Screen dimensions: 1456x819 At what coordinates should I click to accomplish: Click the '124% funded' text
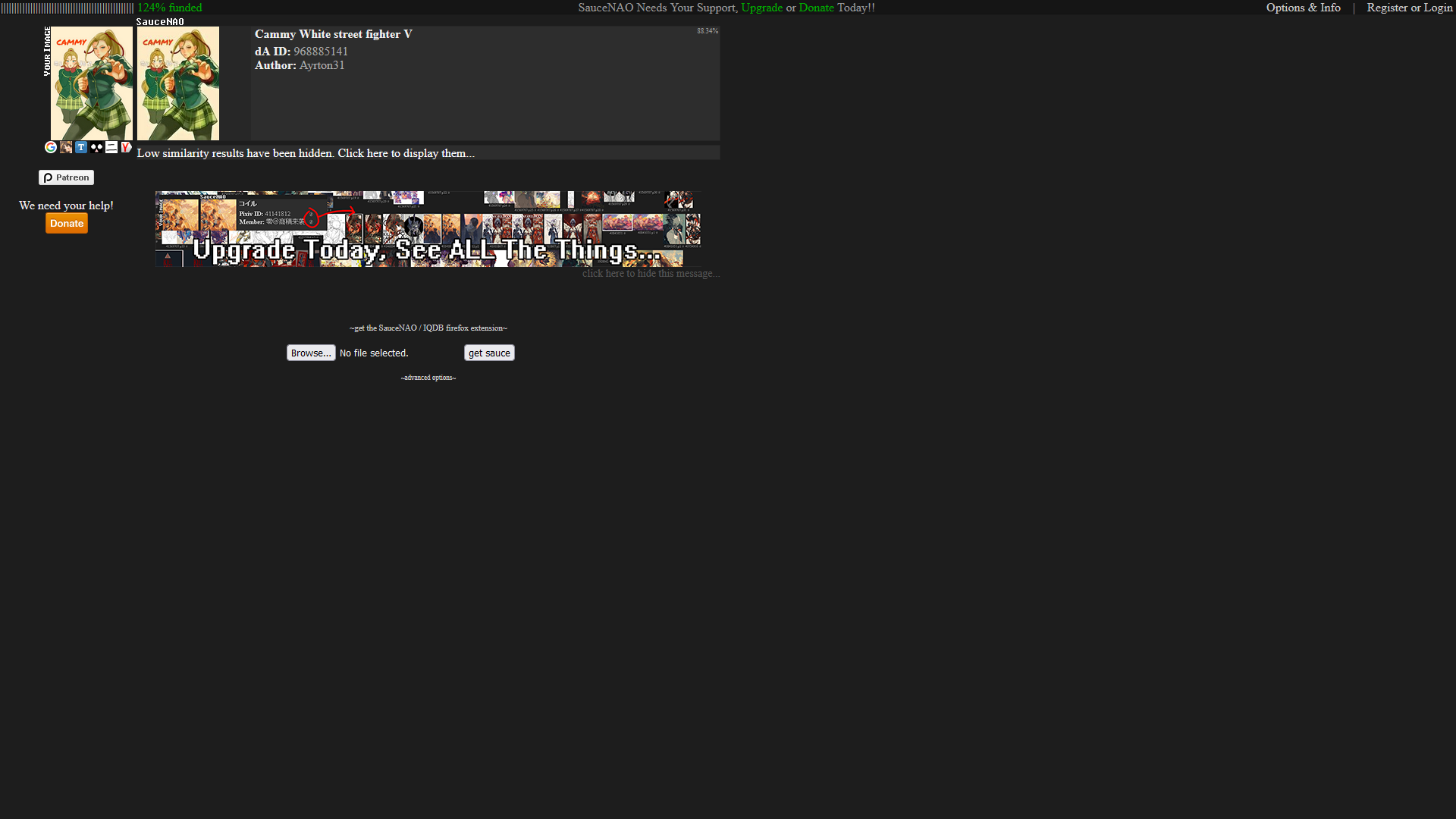(x=169, y=8)
